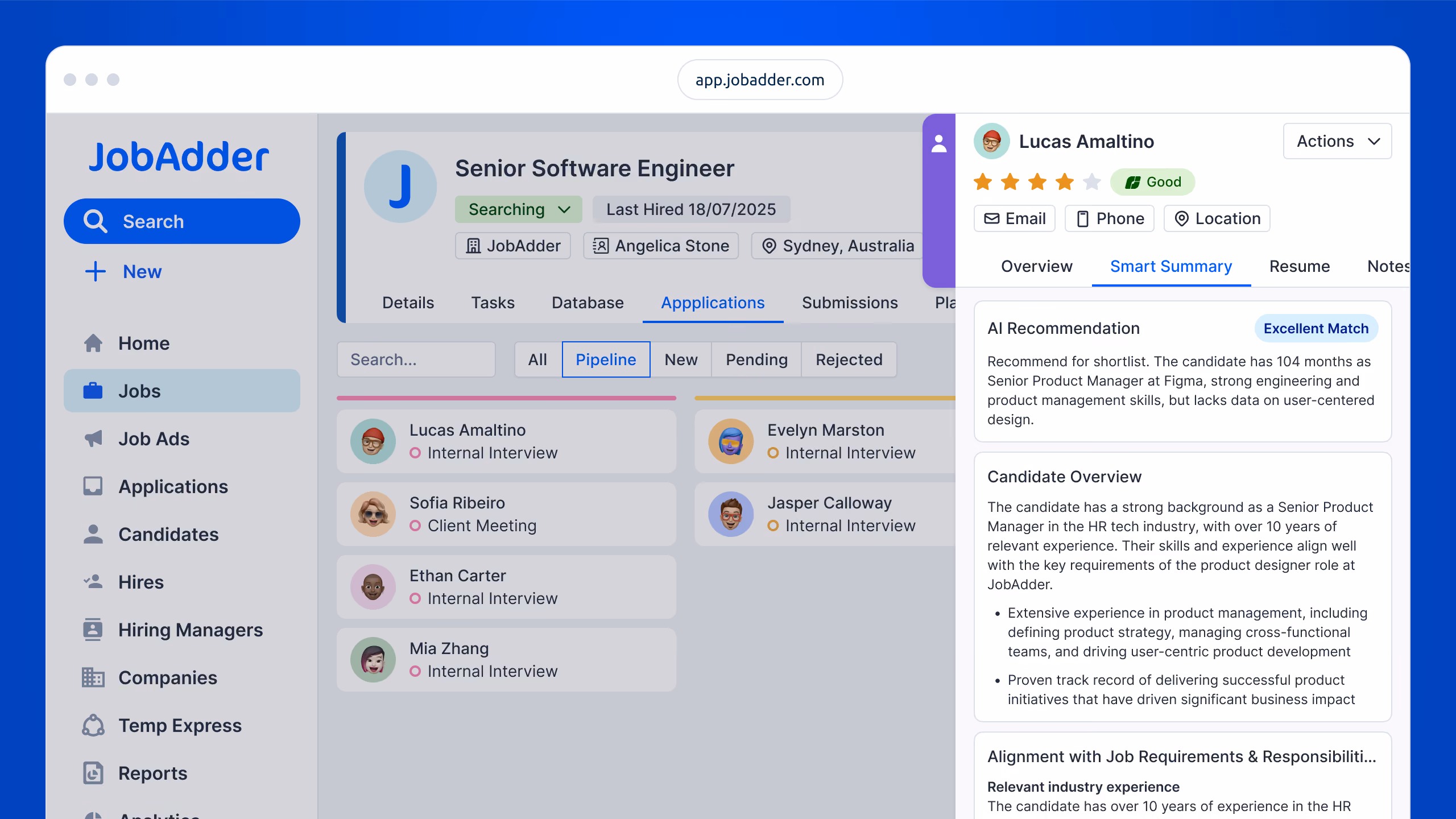Click the Email button
The width and height of the screenshot is (1456, 819).
pyautogui.click(x=1014, y=218)
